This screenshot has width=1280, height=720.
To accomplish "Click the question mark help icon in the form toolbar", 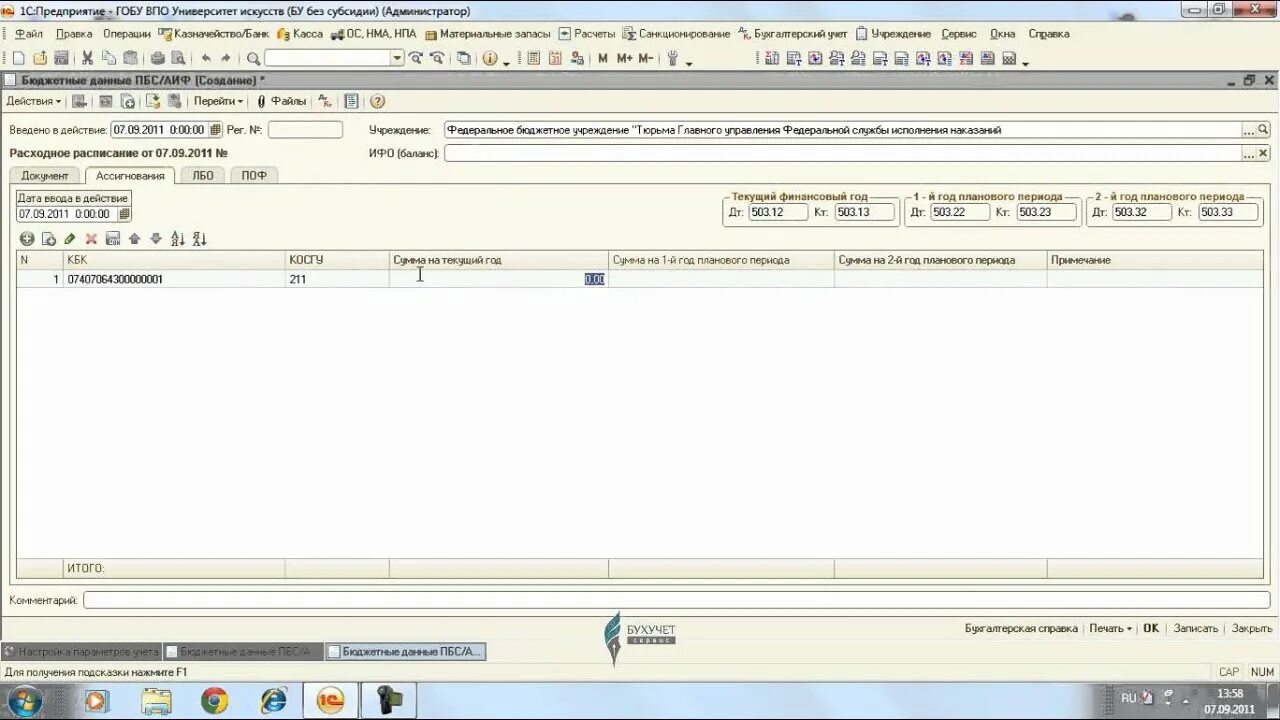I will tap(377, 101).
